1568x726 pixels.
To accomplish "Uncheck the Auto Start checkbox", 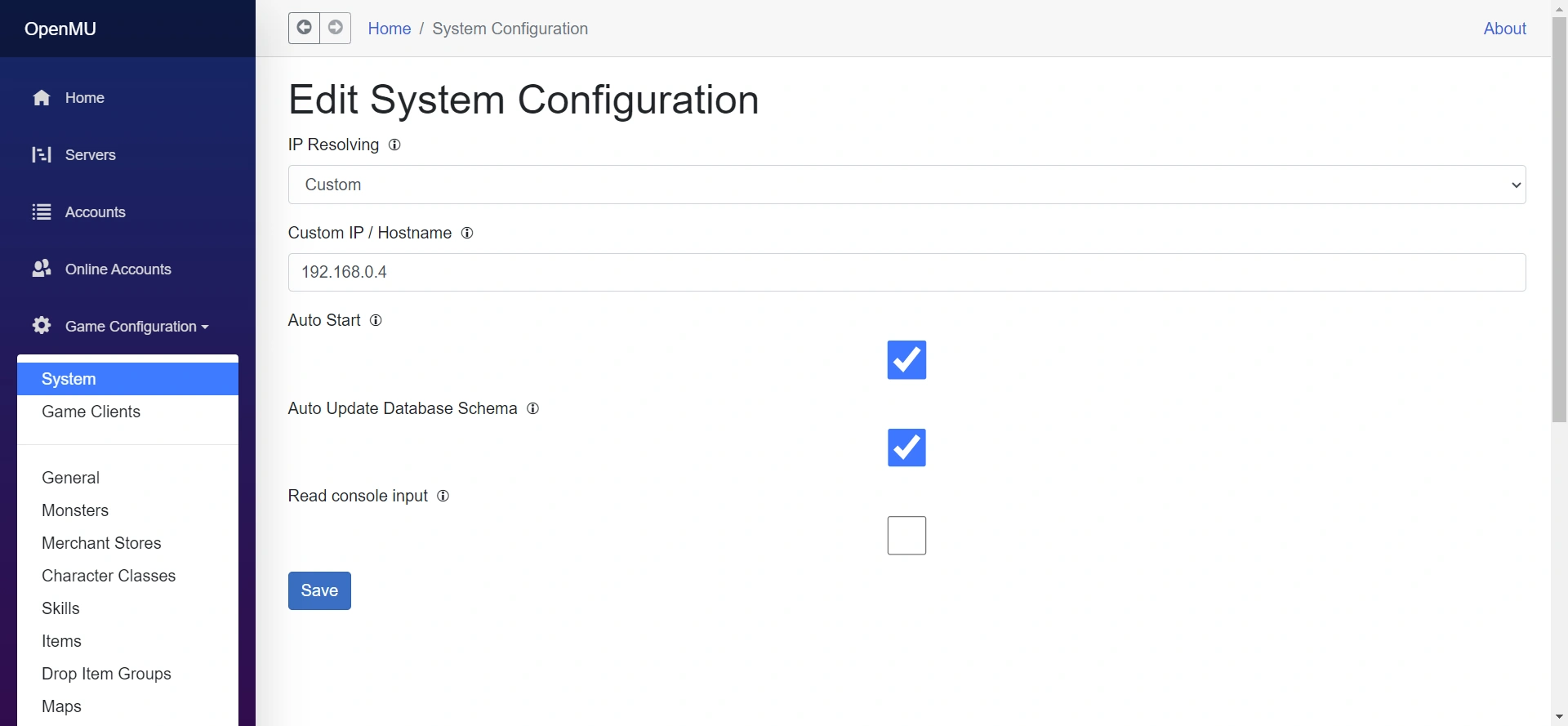I will pyautogui.click(x=906, y=360).
